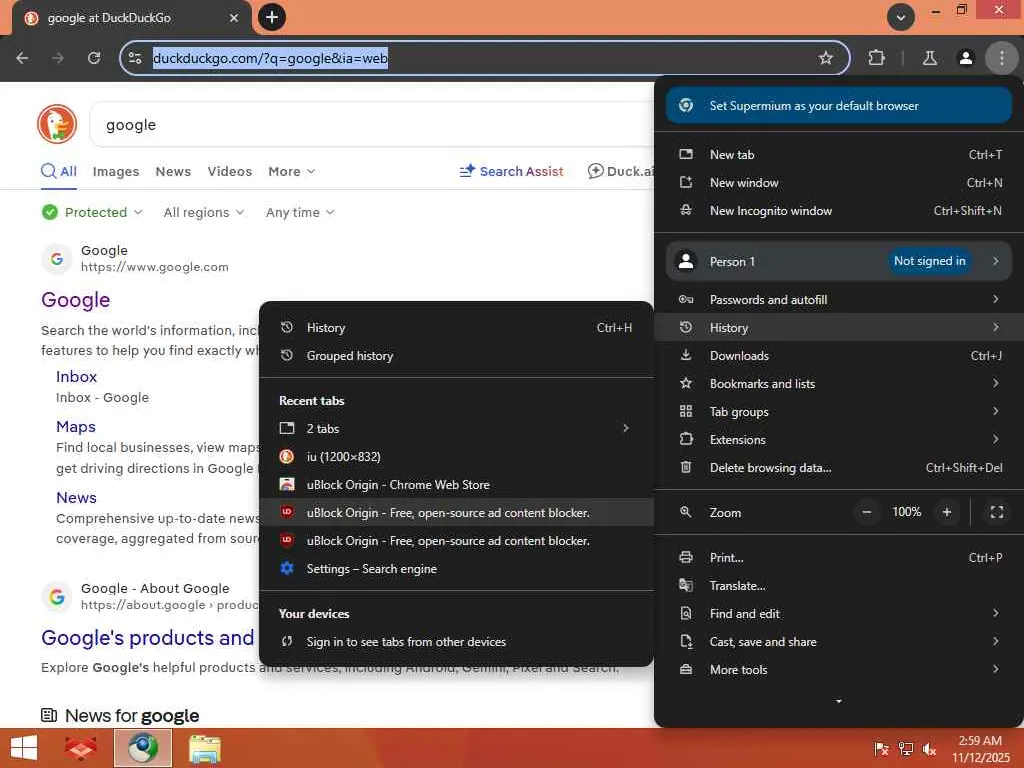Click the google search input field
This screenshot has height=768, width=1024.
(x=372, y=125)
